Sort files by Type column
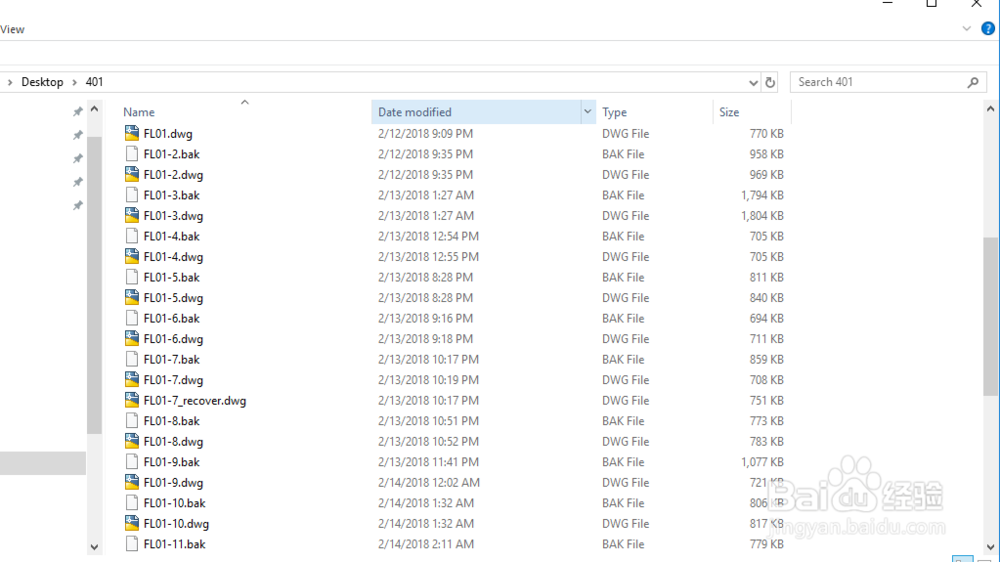Image resolution: width=1000 pixels, height=562 pixels. 614,112
